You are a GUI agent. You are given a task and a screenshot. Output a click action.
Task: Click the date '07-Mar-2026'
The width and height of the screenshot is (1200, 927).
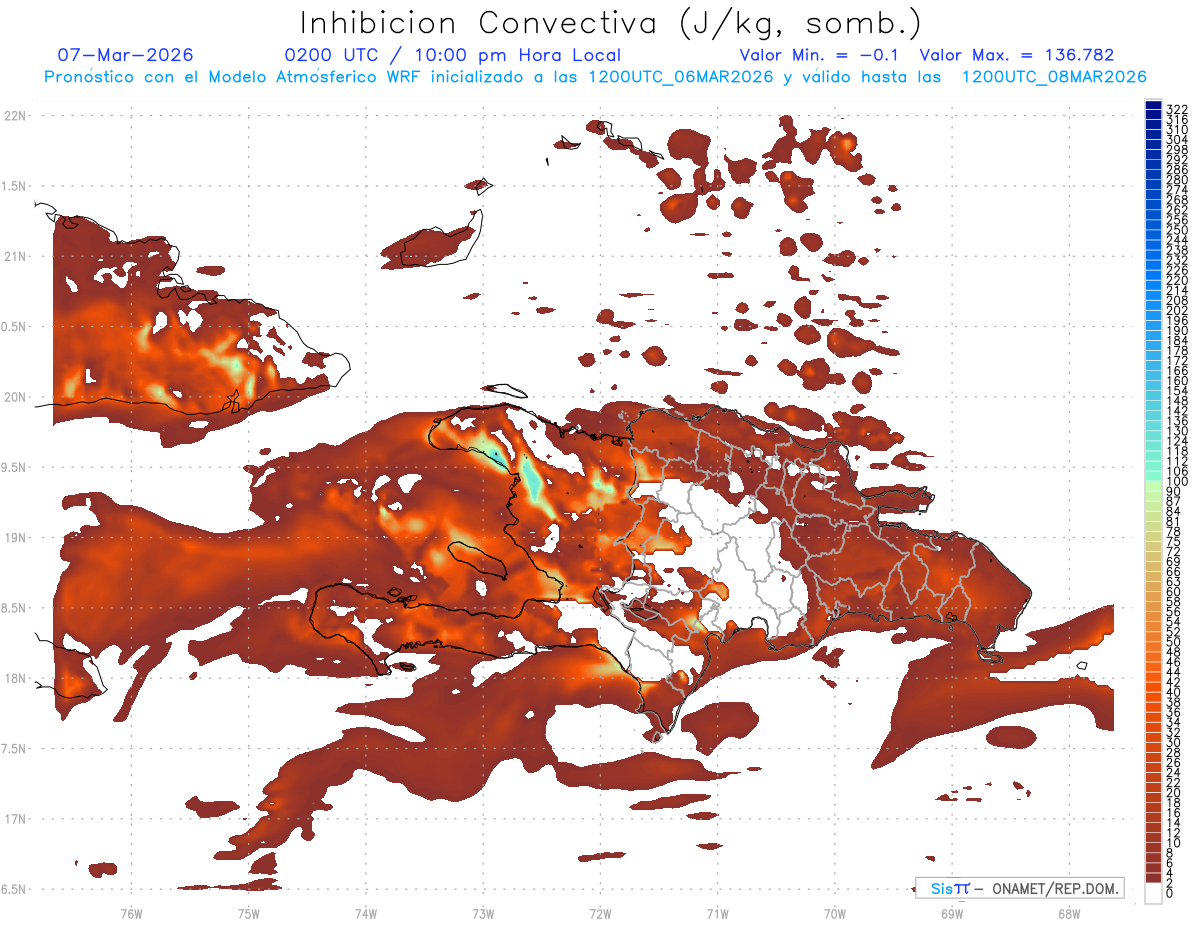click(126, 55)
